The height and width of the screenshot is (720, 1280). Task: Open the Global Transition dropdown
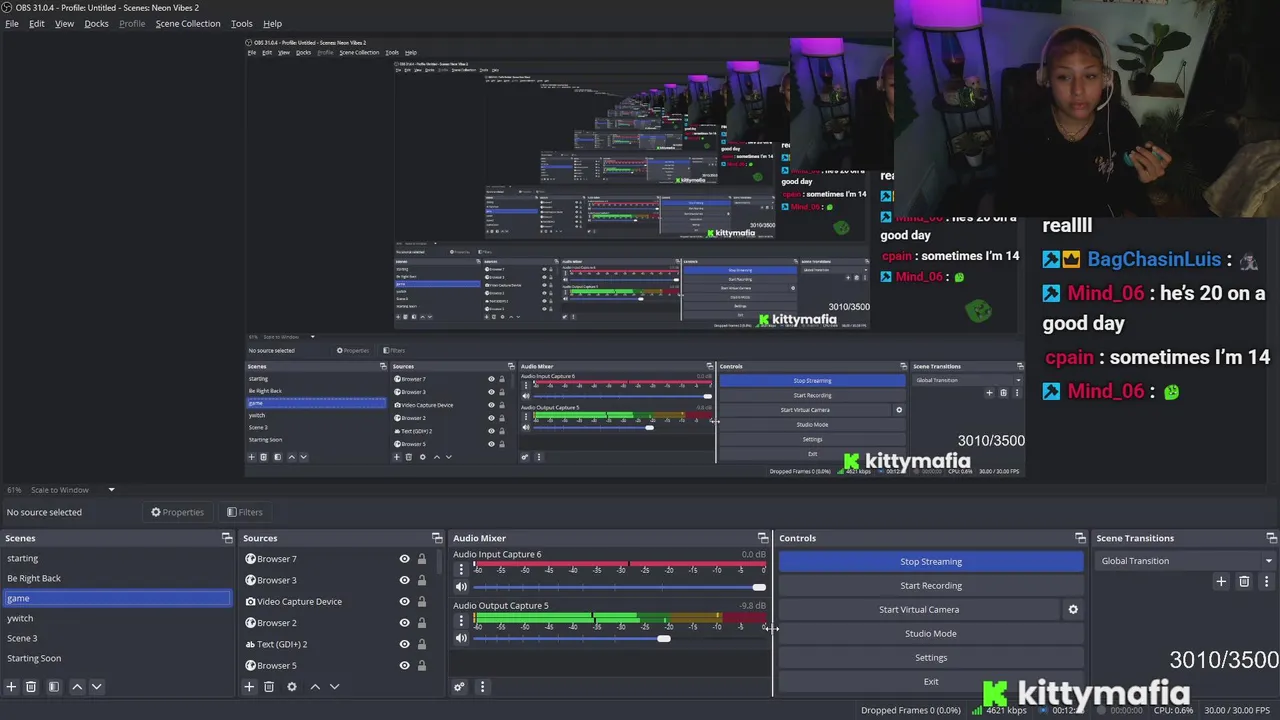[x=1186, y=561]
